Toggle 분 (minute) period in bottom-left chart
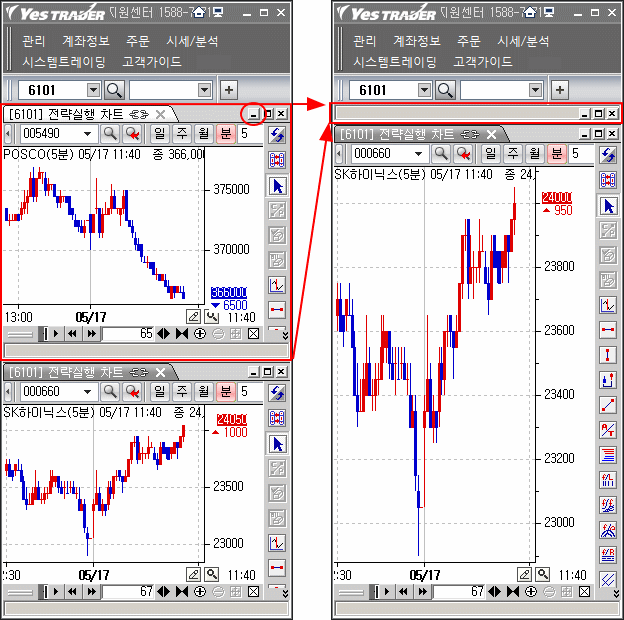Screen dimensions: 624x620 click(225, 391)
